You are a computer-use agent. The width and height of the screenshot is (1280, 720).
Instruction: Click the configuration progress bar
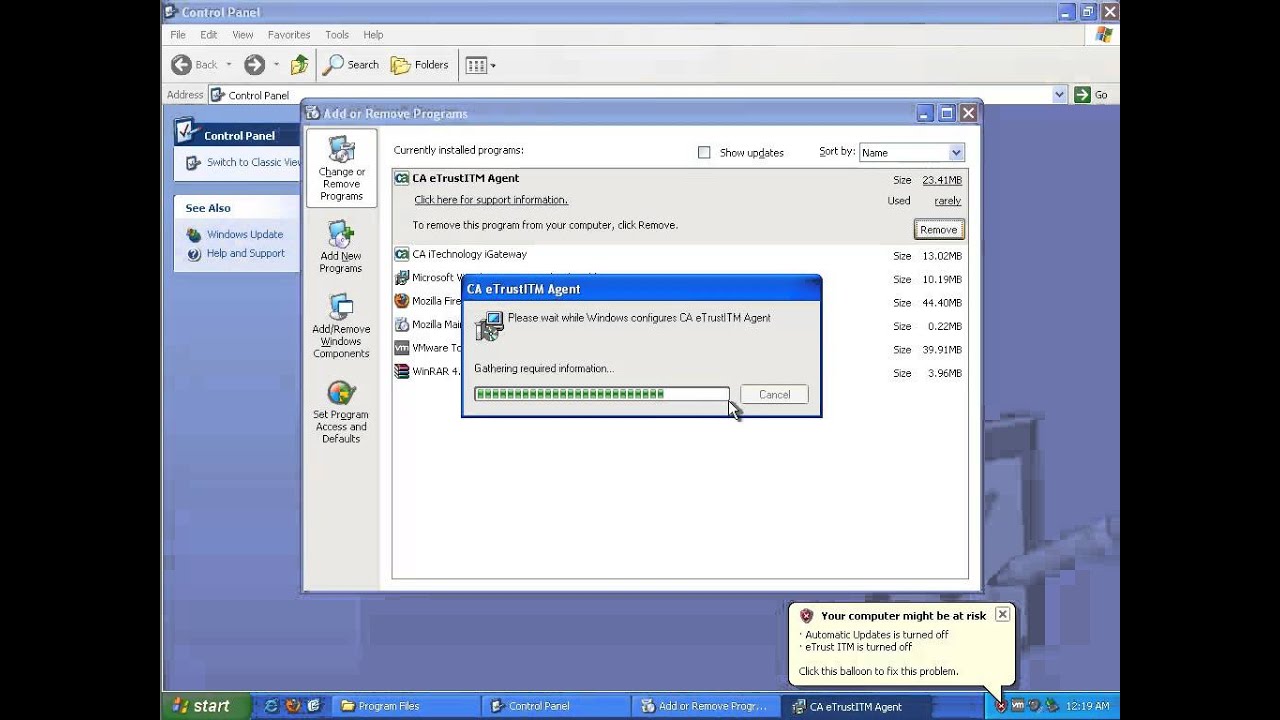602,394
